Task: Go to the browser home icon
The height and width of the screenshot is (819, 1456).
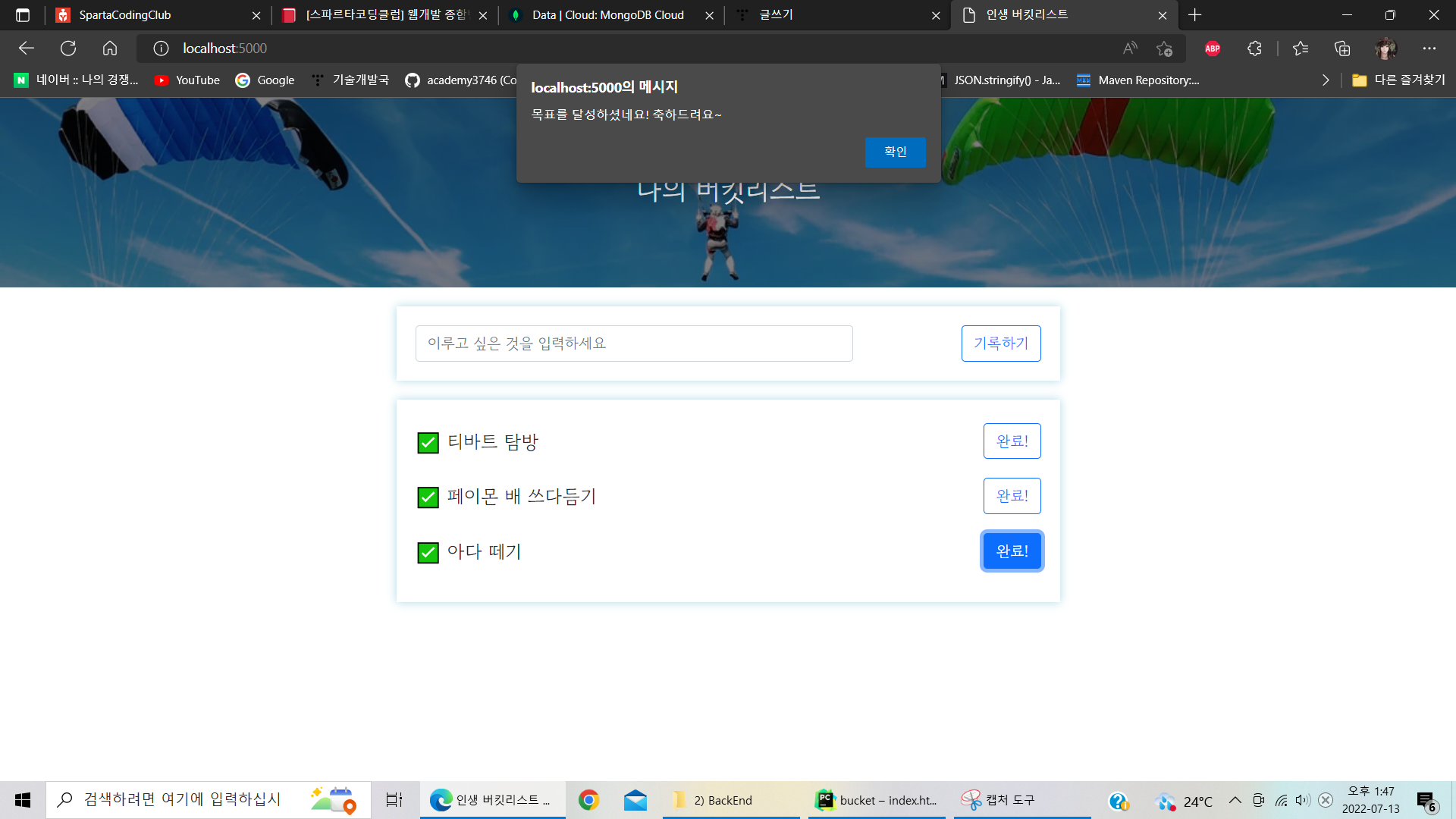Action: point(110,49)
